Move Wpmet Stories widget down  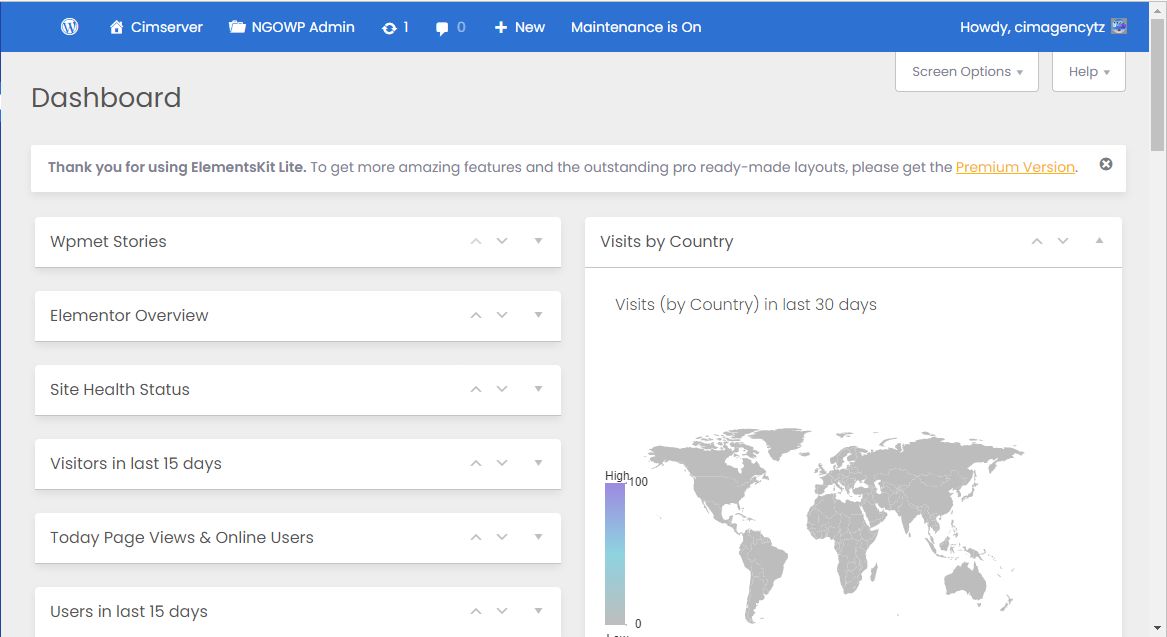pyautogui.click(x=502, y=241)
